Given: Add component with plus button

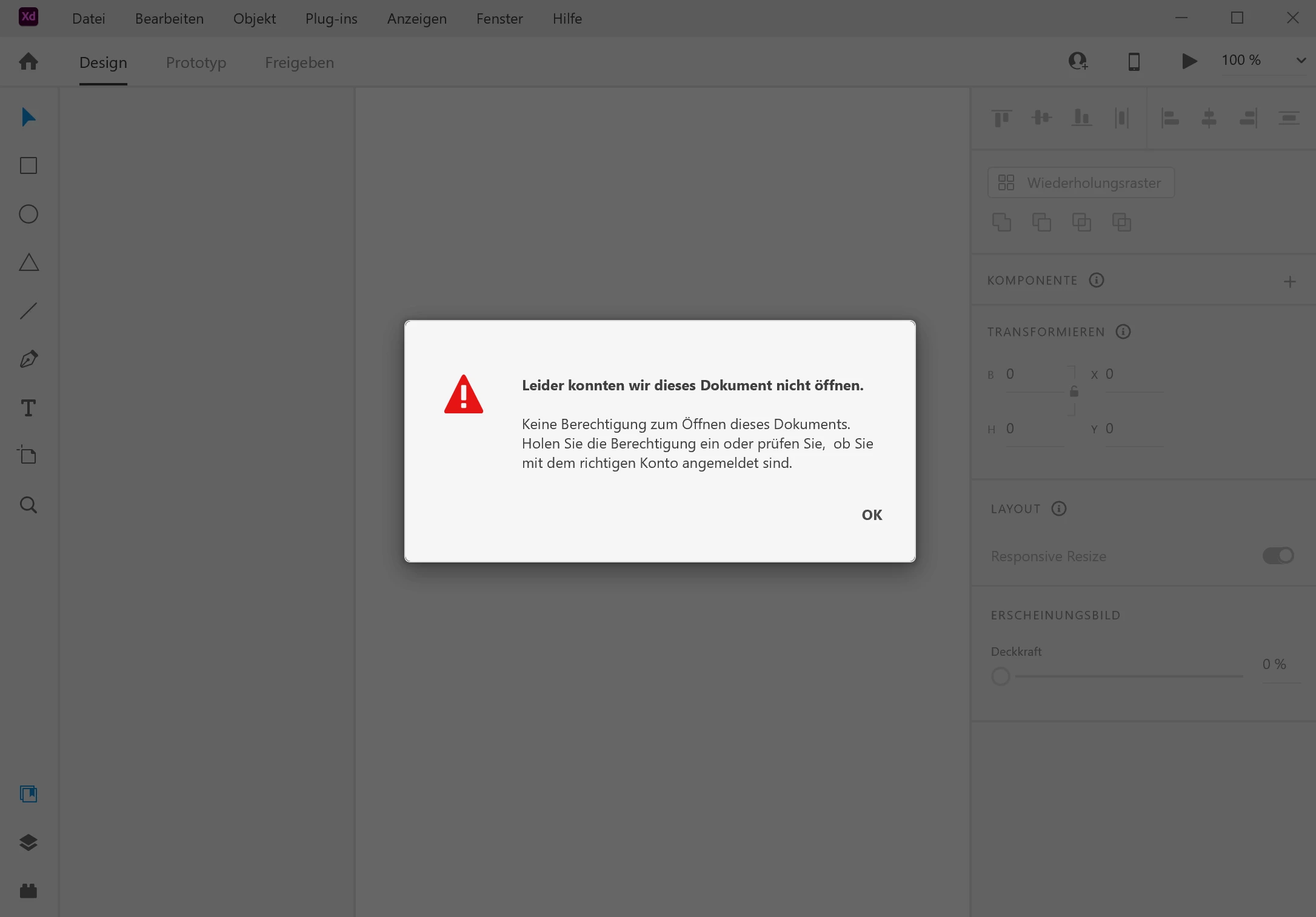Looking at the screenshot, I should point(1289,281).
